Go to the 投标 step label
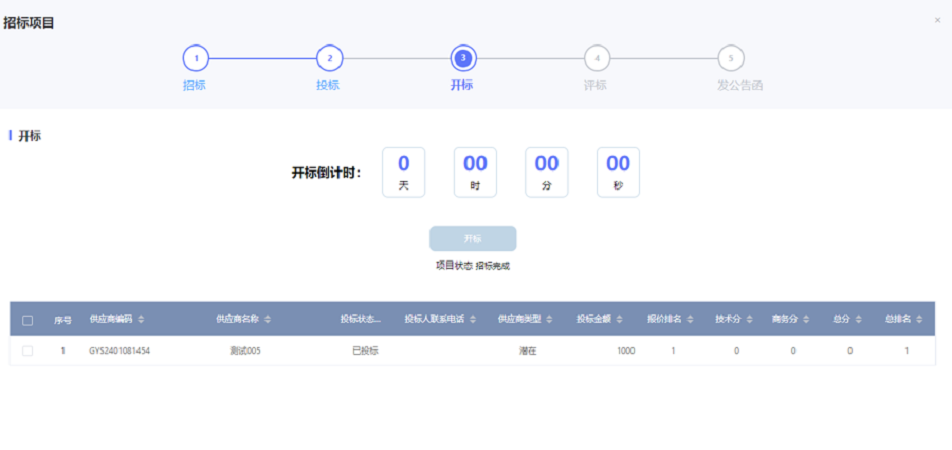 tap(328, 85)
